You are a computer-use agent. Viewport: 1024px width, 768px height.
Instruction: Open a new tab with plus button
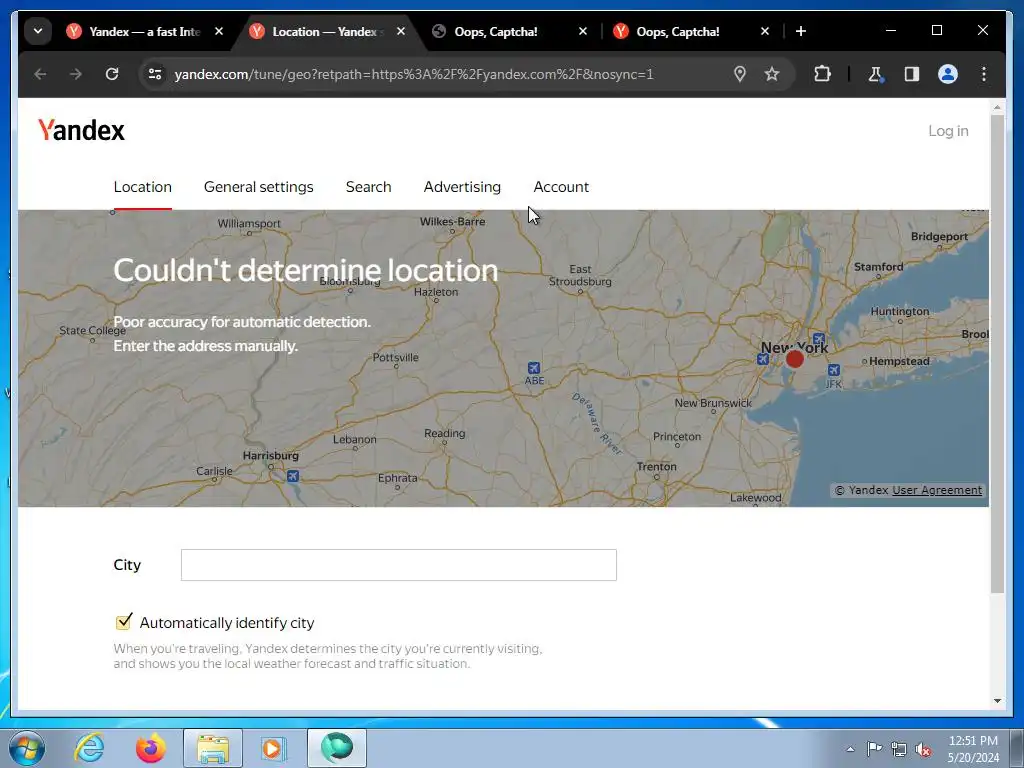801,31
